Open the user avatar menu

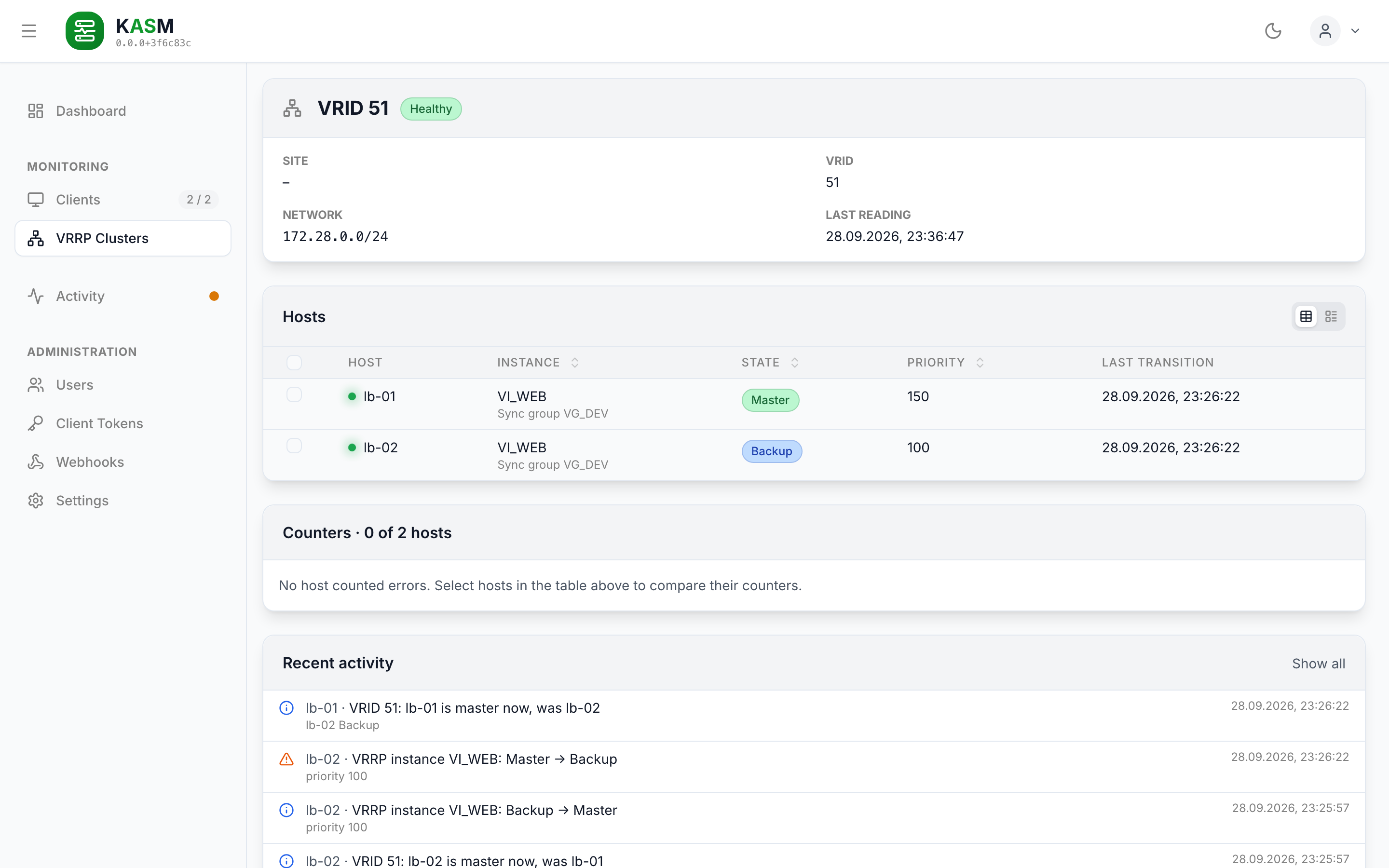click(1325, 31)
